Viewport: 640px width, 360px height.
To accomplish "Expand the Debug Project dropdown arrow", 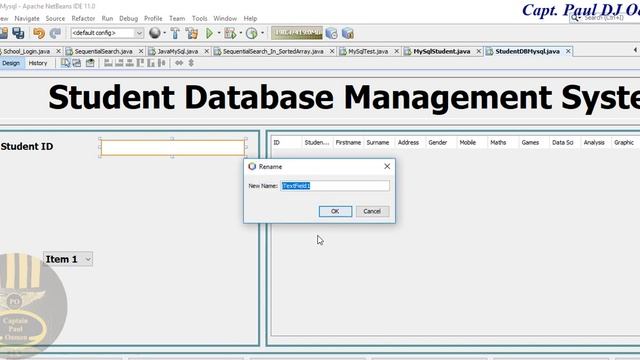I will pos(240,33).
